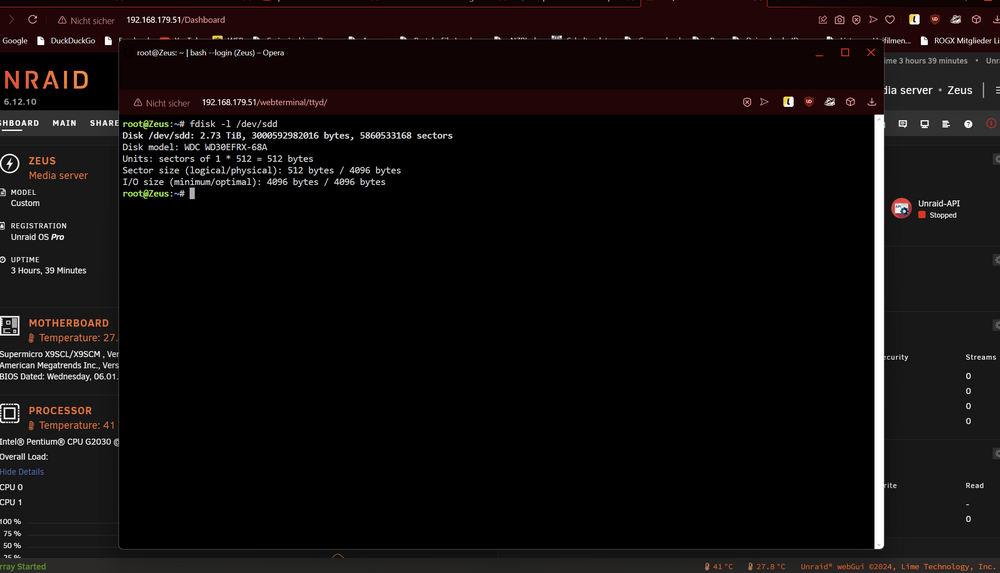Click the send-to-Flow arrow in main browser toolbar

[873, 20]
